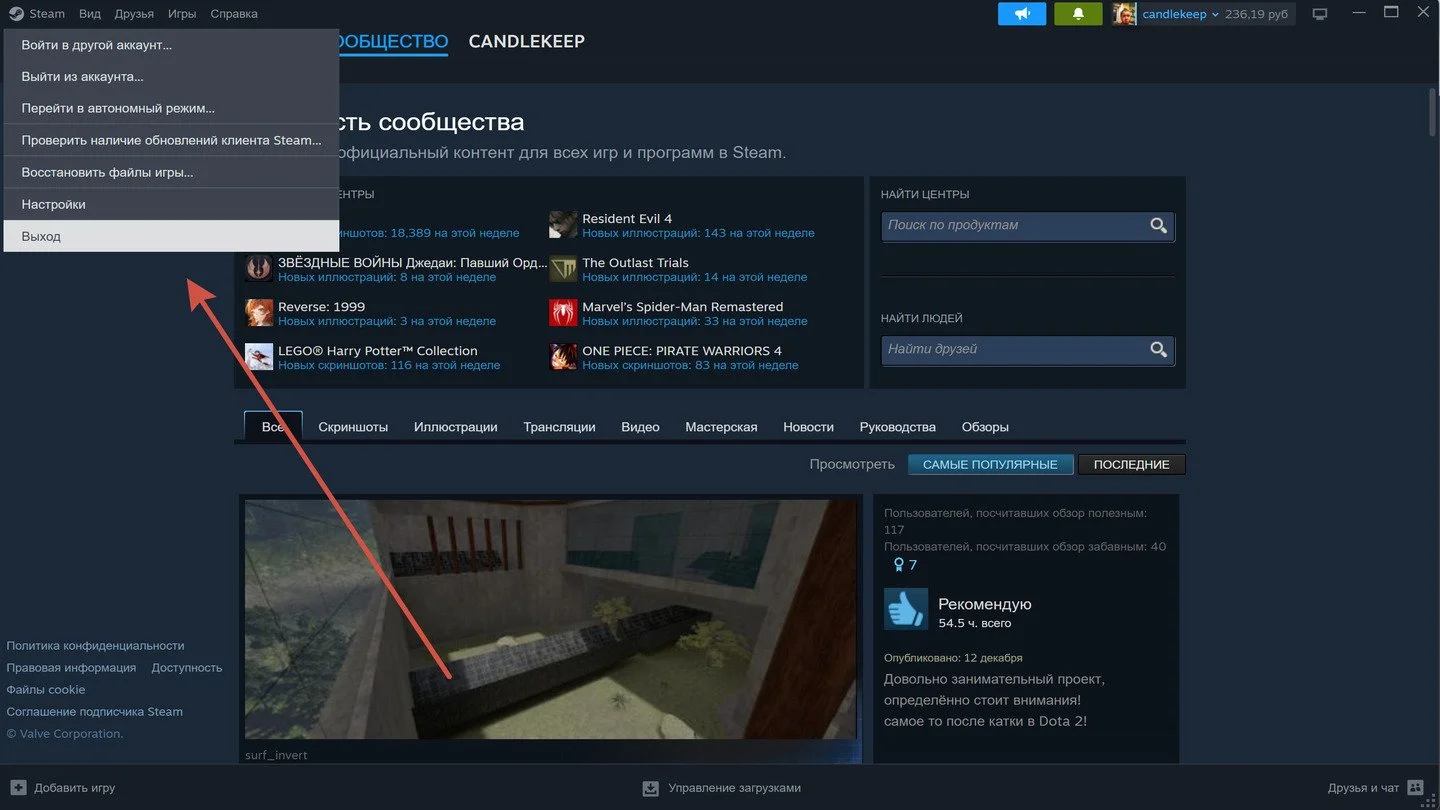This screenshot has width=1440, height=810.
Task: Choose Войти в другой аккаунт
Action: click(x=171, y=45)
